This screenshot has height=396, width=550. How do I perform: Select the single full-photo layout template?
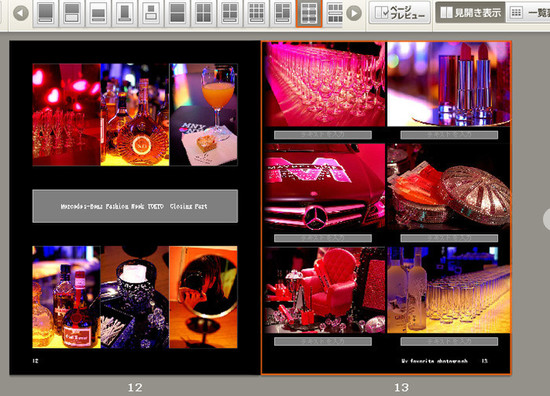click(x=46, y=13)
